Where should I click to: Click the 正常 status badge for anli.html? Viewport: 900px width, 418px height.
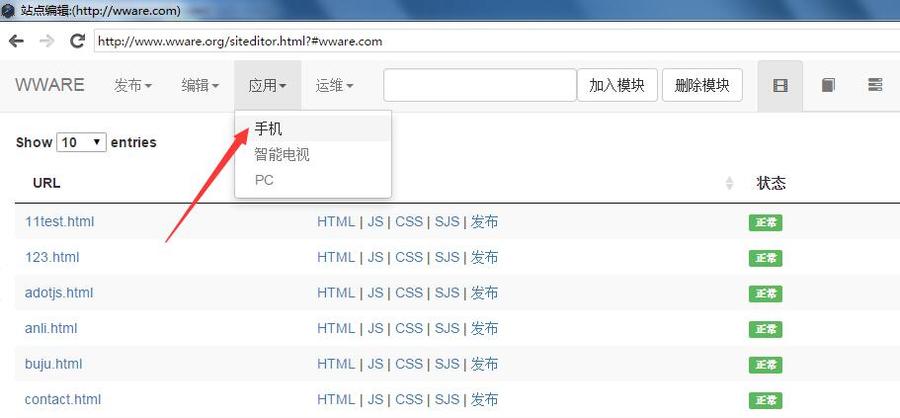tap(765, 330)
